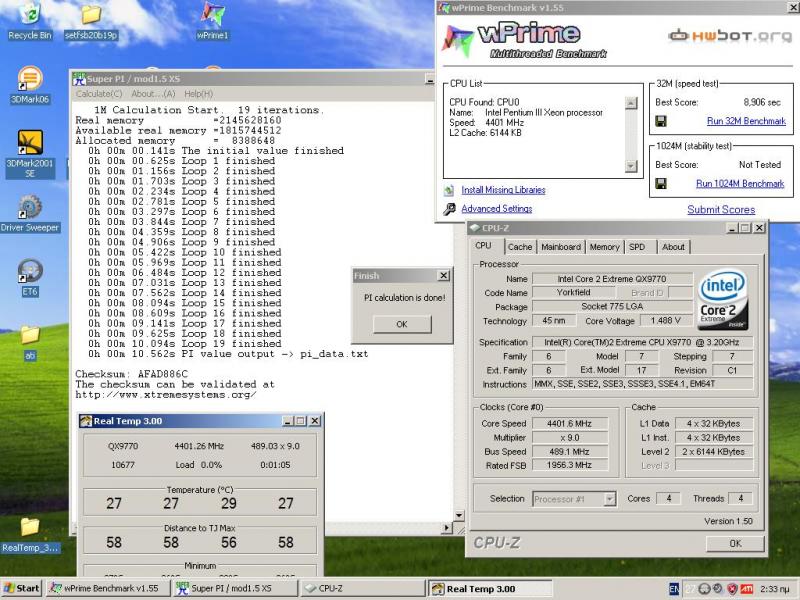Viewport: 800px width, 600px height.
Task: Click the red security shield tray icon
Action: click(x=732, y=589)
